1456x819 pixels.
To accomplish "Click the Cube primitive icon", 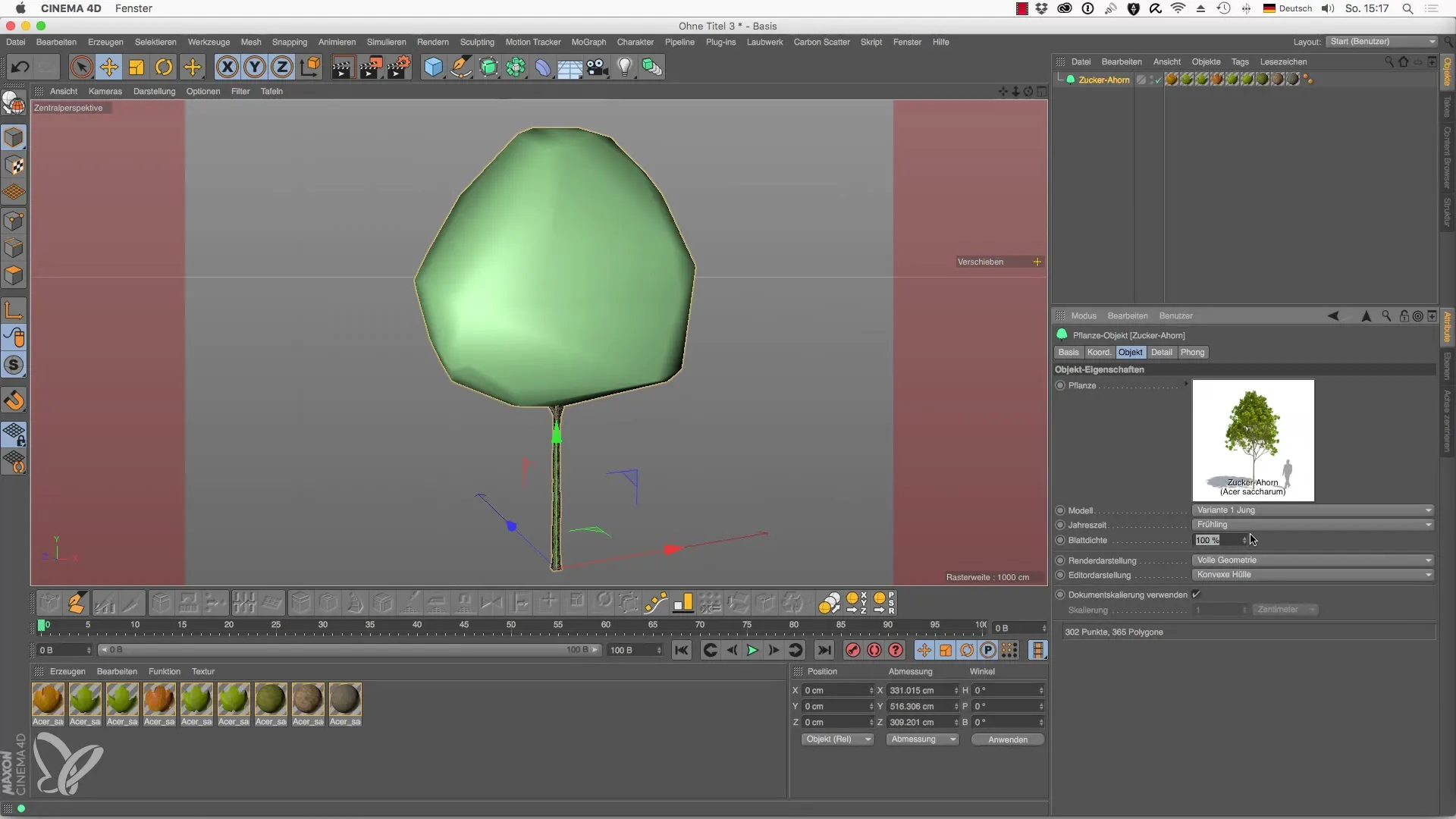I will tap(433, 67).
